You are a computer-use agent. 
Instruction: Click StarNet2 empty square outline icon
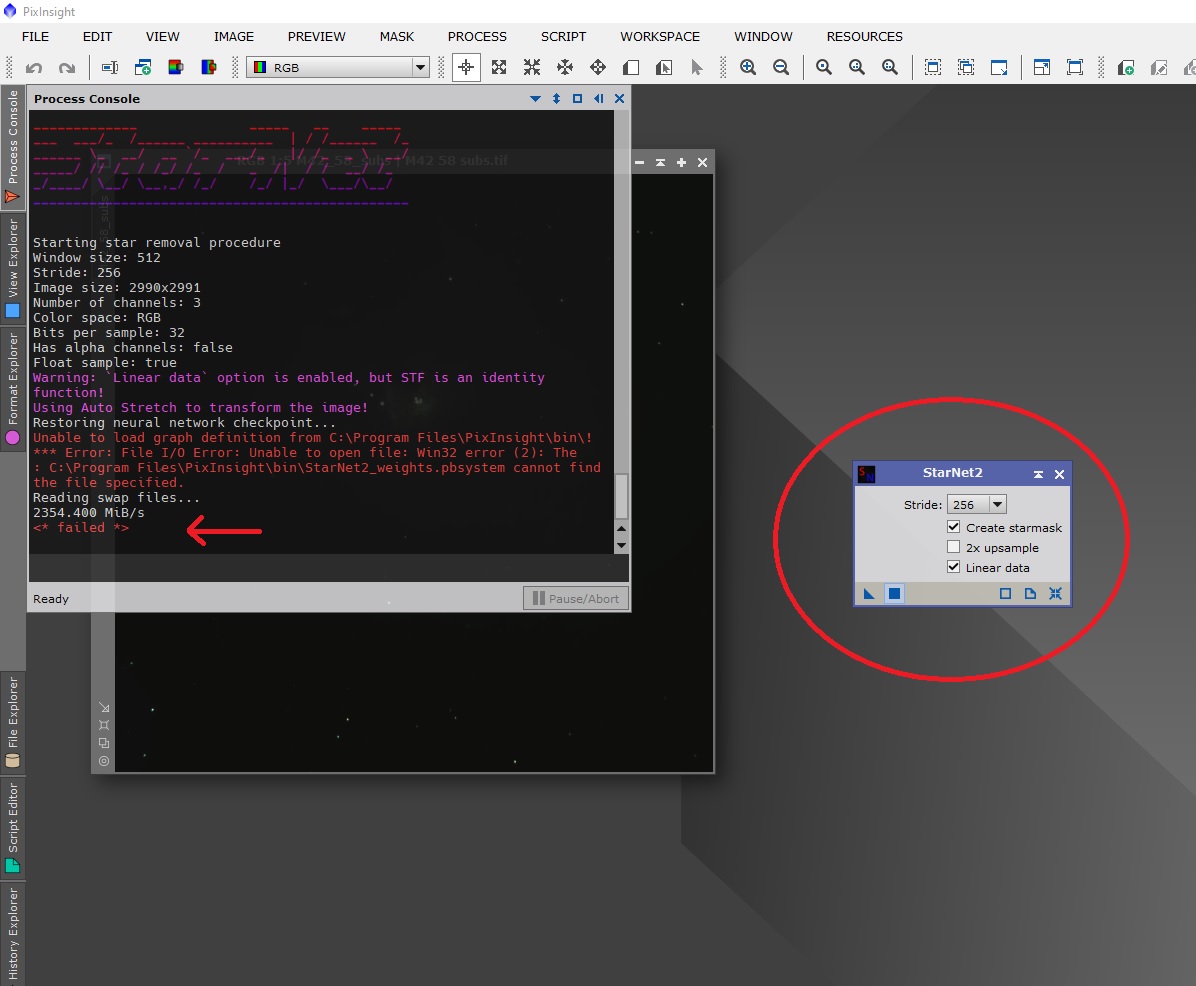tap(1005, 593)
